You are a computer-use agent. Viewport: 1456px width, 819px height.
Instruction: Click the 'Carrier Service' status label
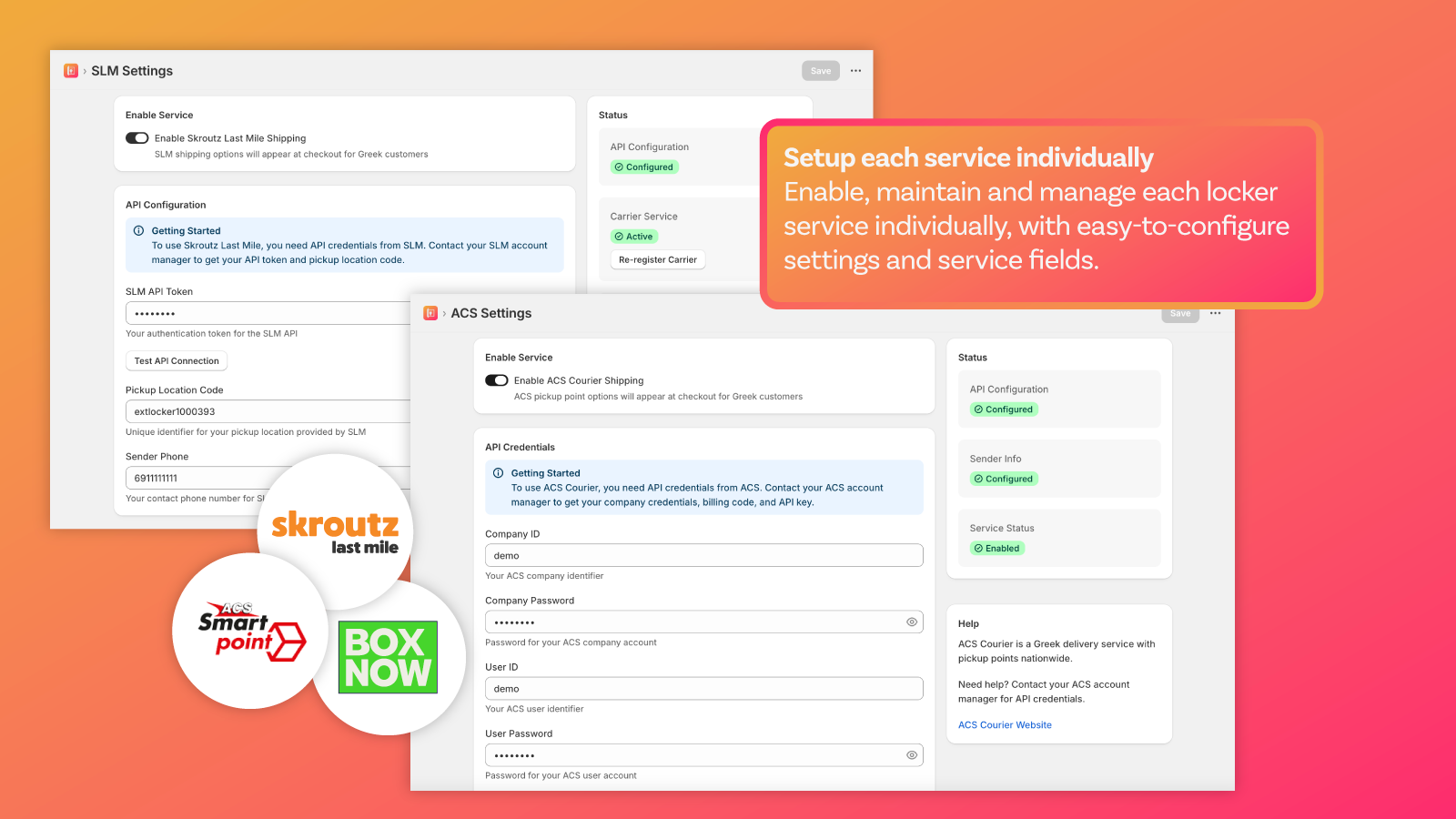(644, 217)
